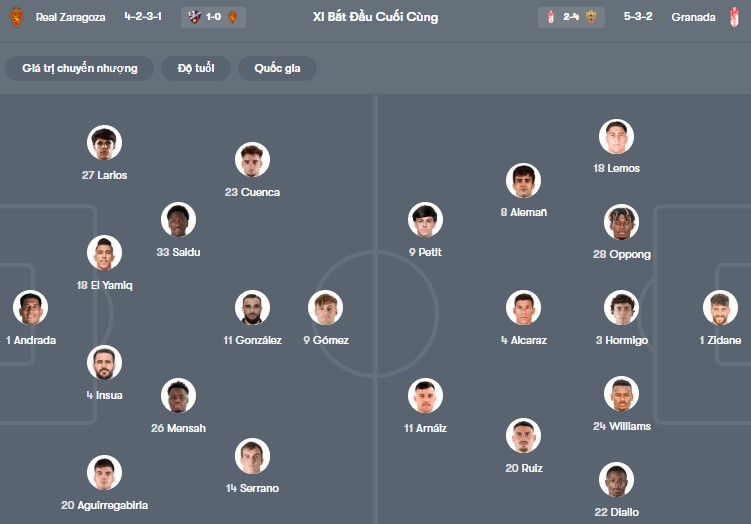Open the 1-0 previous match result badge
The image size is (751, 524).
tap(213, 17)
